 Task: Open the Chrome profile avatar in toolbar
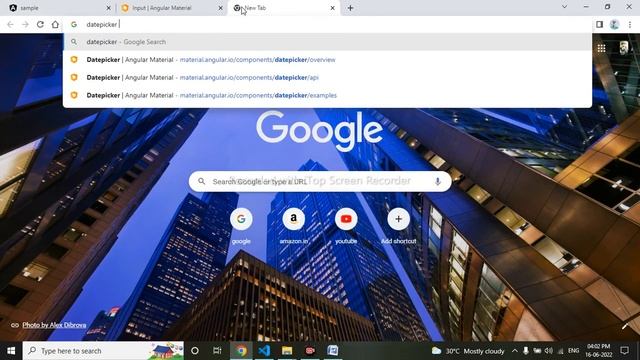coord(614,24)
